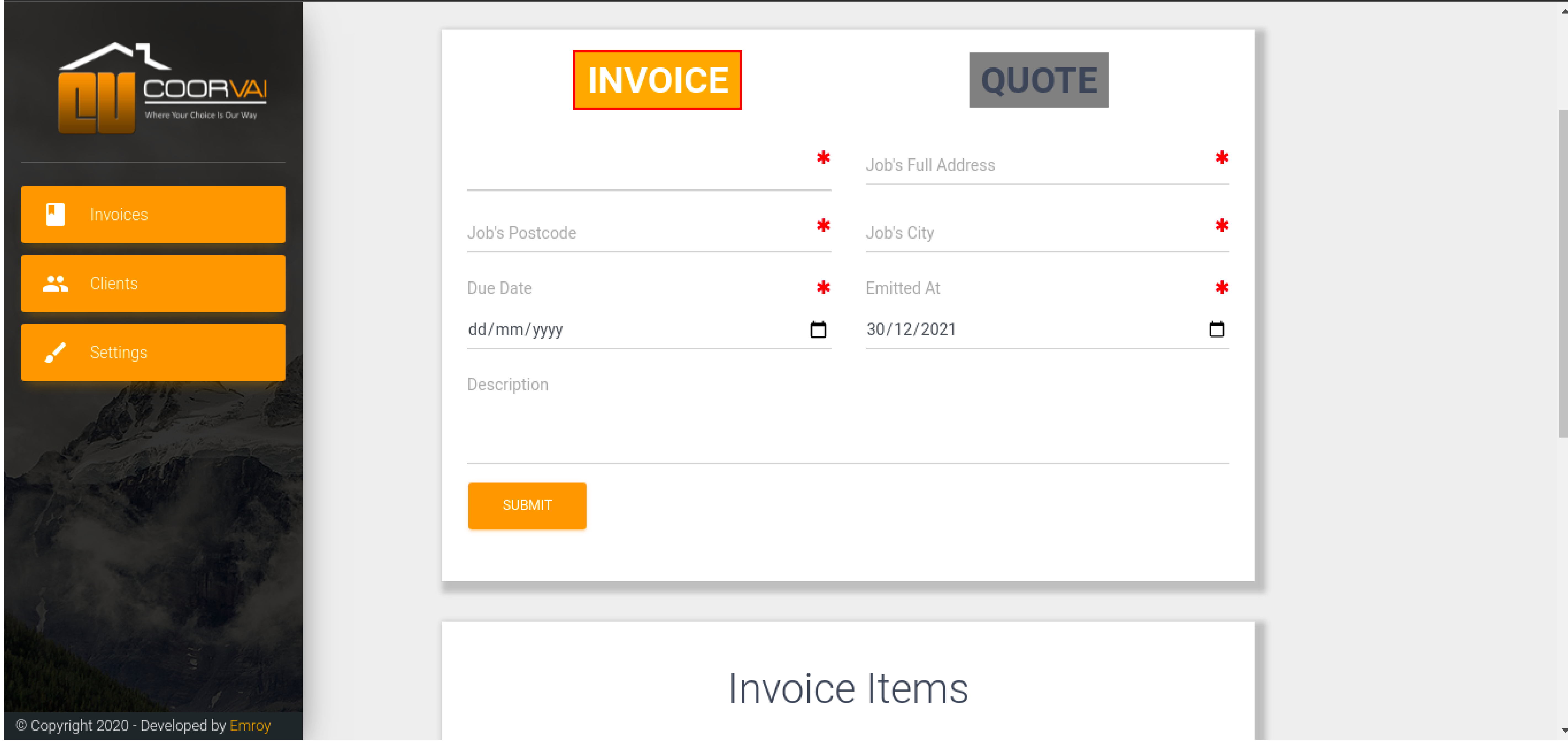The width and height of the screenshot is (1568, 741).
Task: Click the empty first form field
Action: coord(639,173)
